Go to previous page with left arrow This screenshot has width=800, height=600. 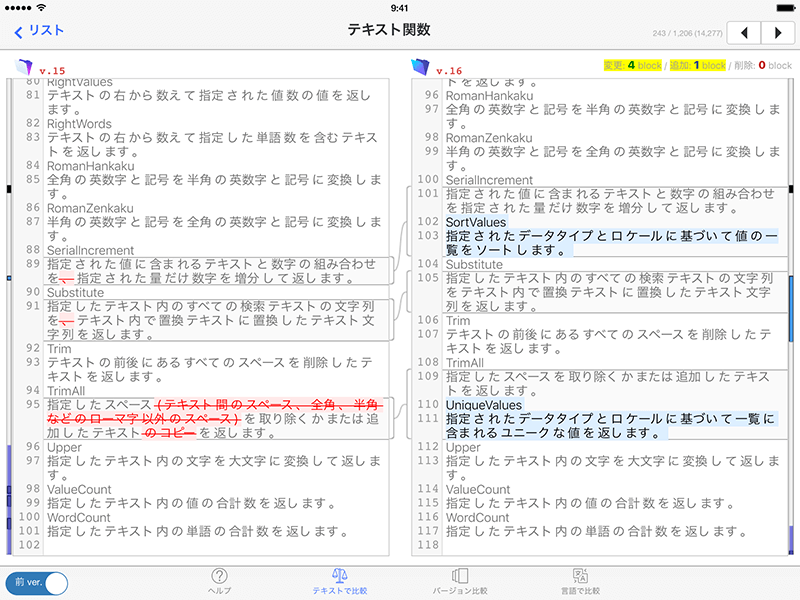[743, 32]
